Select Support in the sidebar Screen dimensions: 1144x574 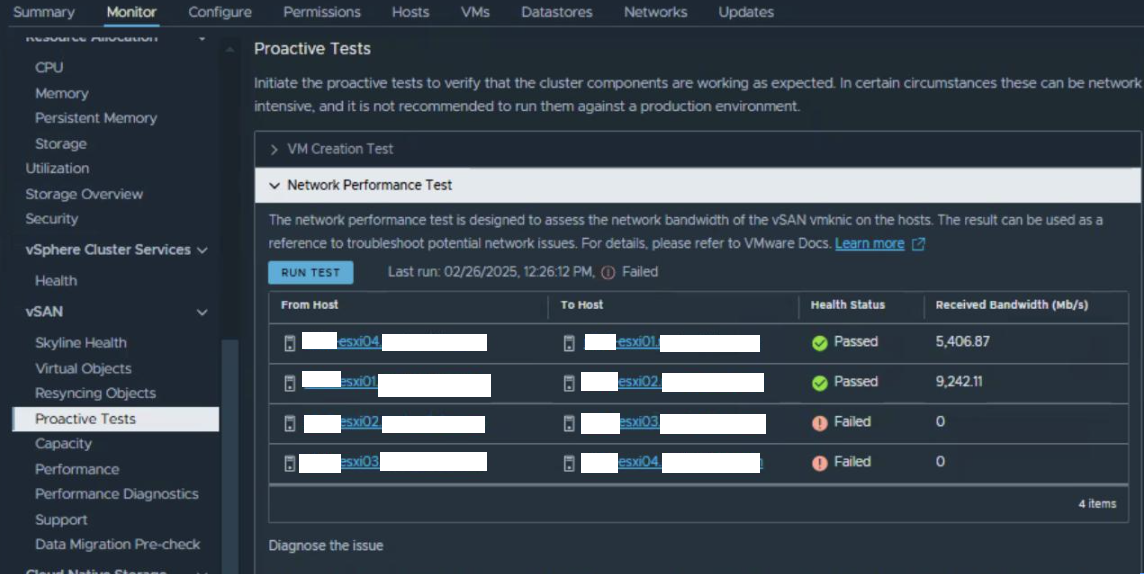coord(61,520)
